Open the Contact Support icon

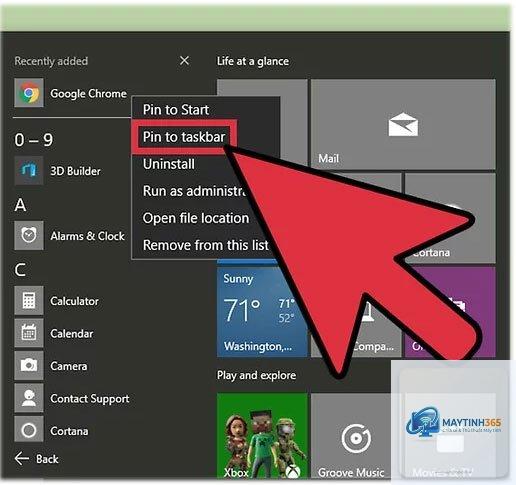[x=29, y=398]
